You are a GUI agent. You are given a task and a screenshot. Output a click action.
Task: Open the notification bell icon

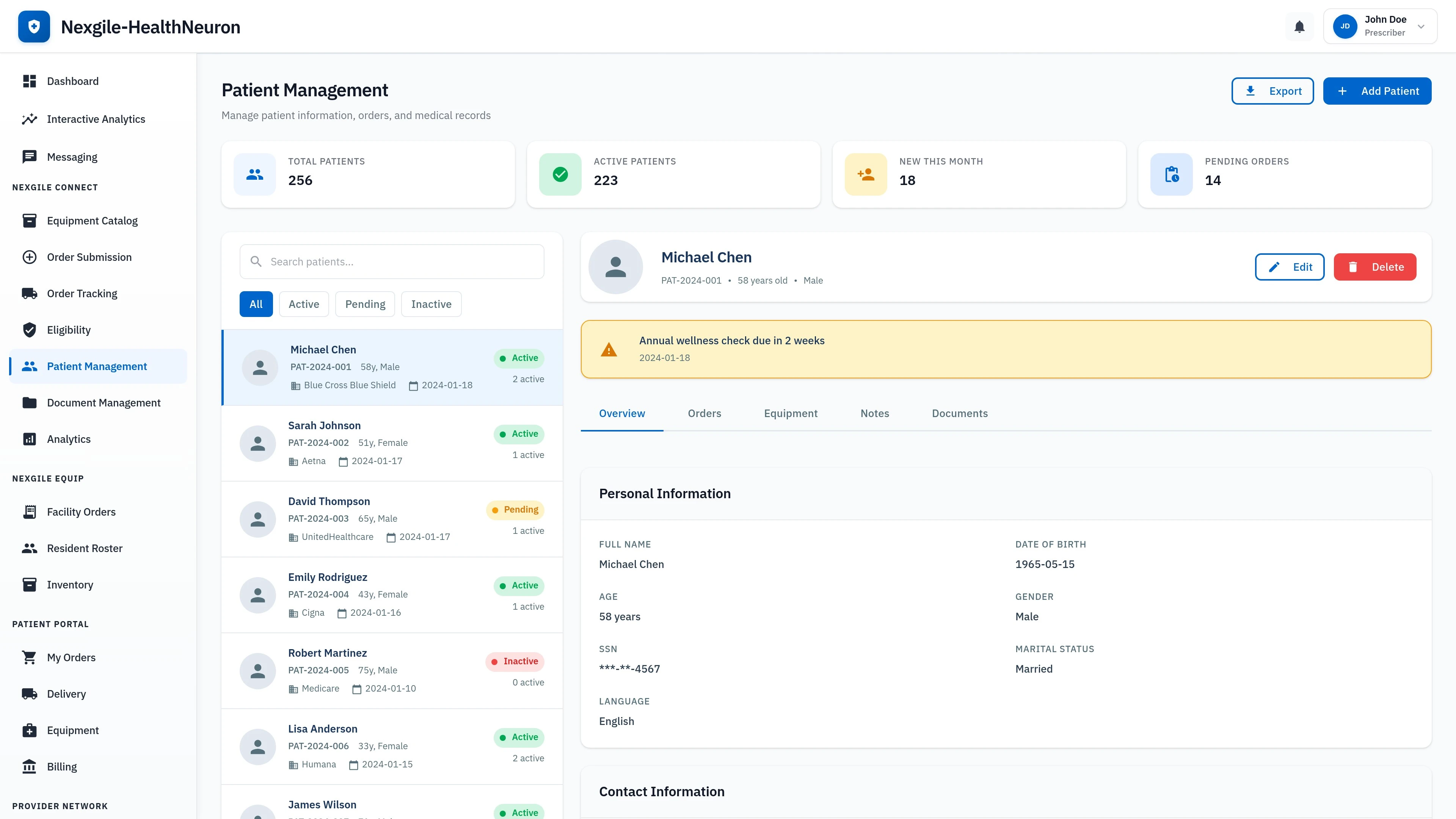pos(1299,27)
